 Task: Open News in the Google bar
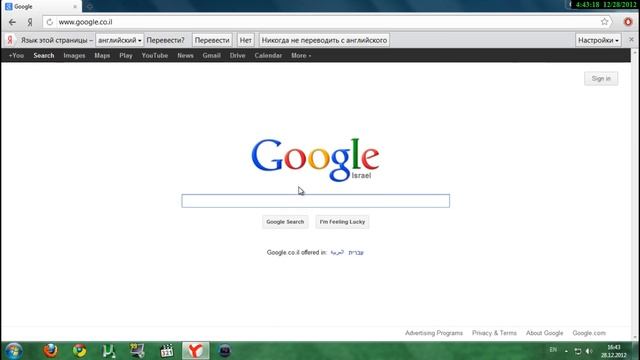[x=185, y=56]
